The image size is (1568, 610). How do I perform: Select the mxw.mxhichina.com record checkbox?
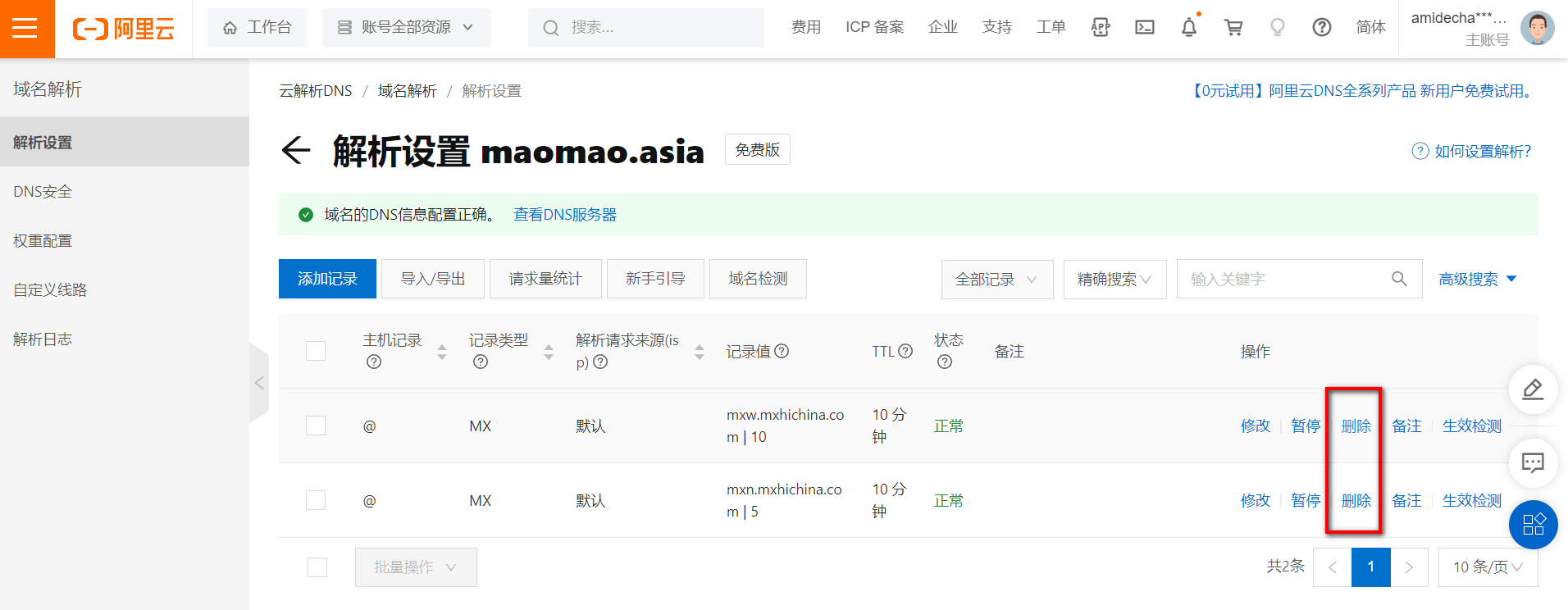pyautogui.click(x=316, y=426)
